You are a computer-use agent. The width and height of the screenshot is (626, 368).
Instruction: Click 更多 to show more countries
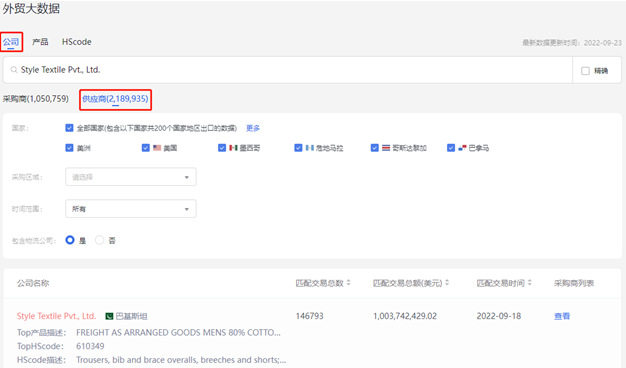pos(253,128)
